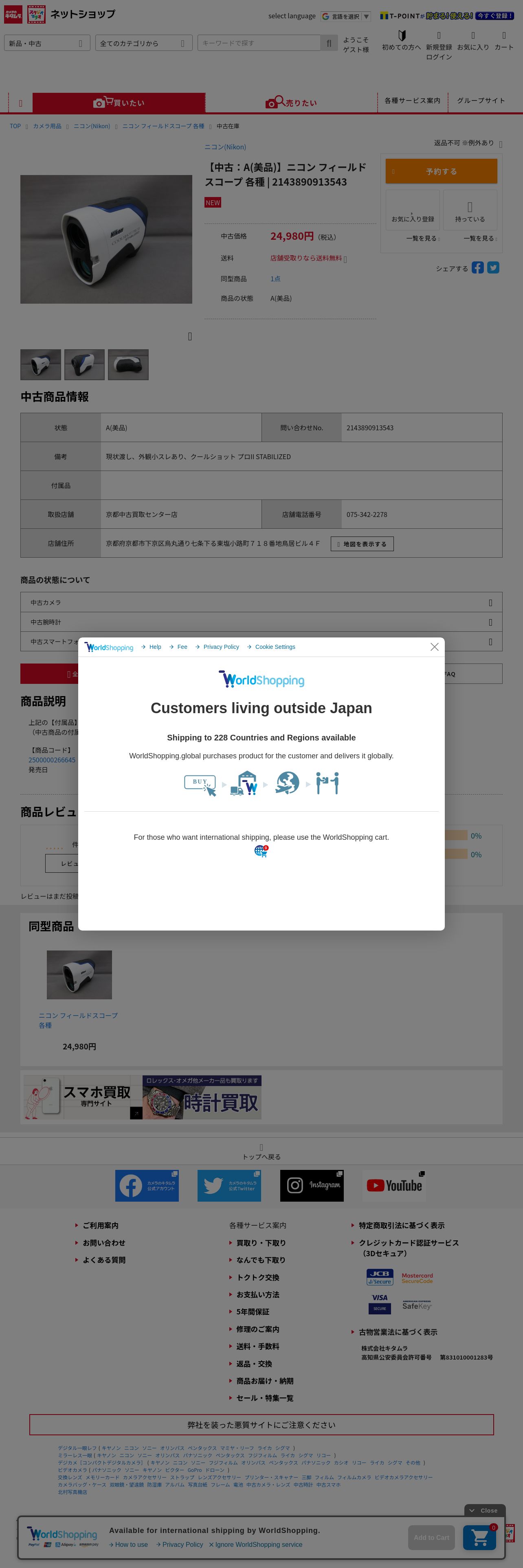
Task: Open 特定商取引法に基づく表示 link
Action: tap(401, 1225)
